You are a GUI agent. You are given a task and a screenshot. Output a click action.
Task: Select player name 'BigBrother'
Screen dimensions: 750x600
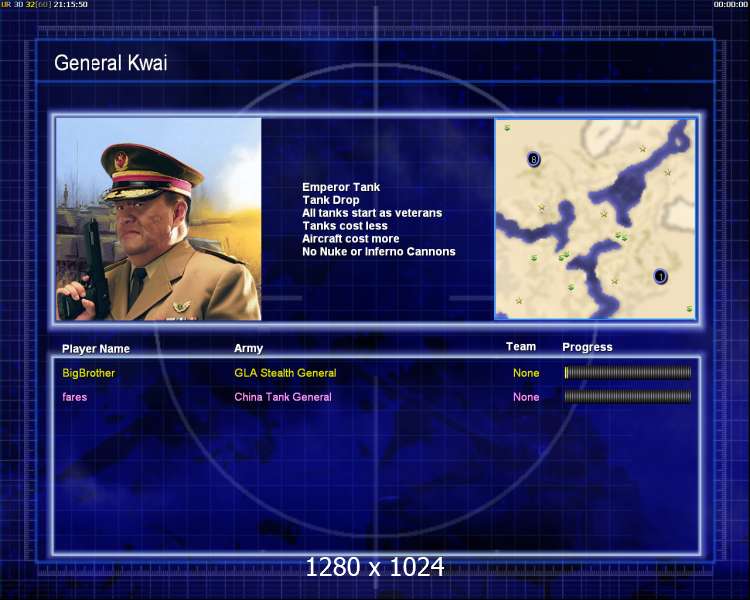click(x=88, y=373)
